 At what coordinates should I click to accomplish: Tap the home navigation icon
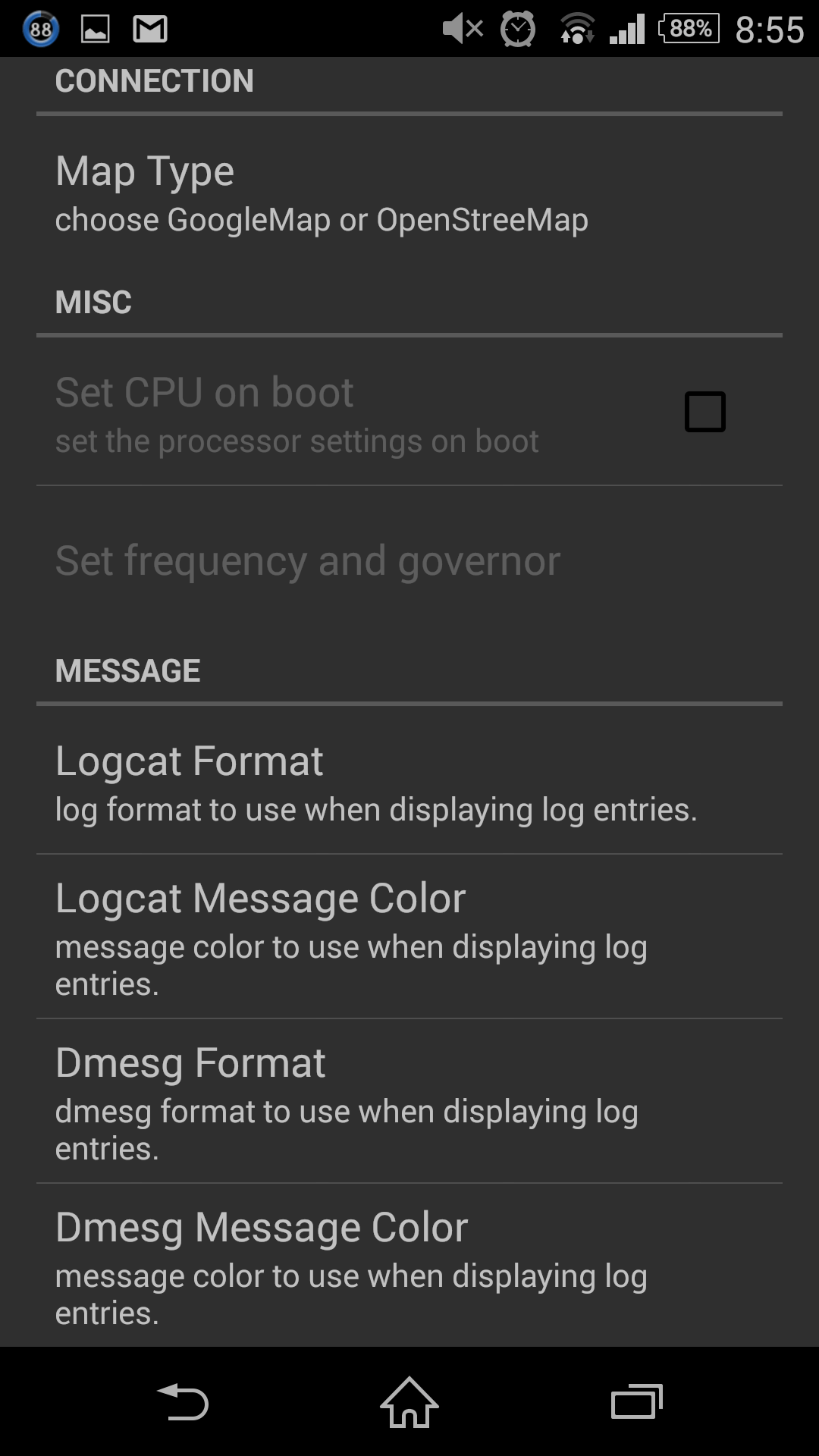pos(409,1401)
